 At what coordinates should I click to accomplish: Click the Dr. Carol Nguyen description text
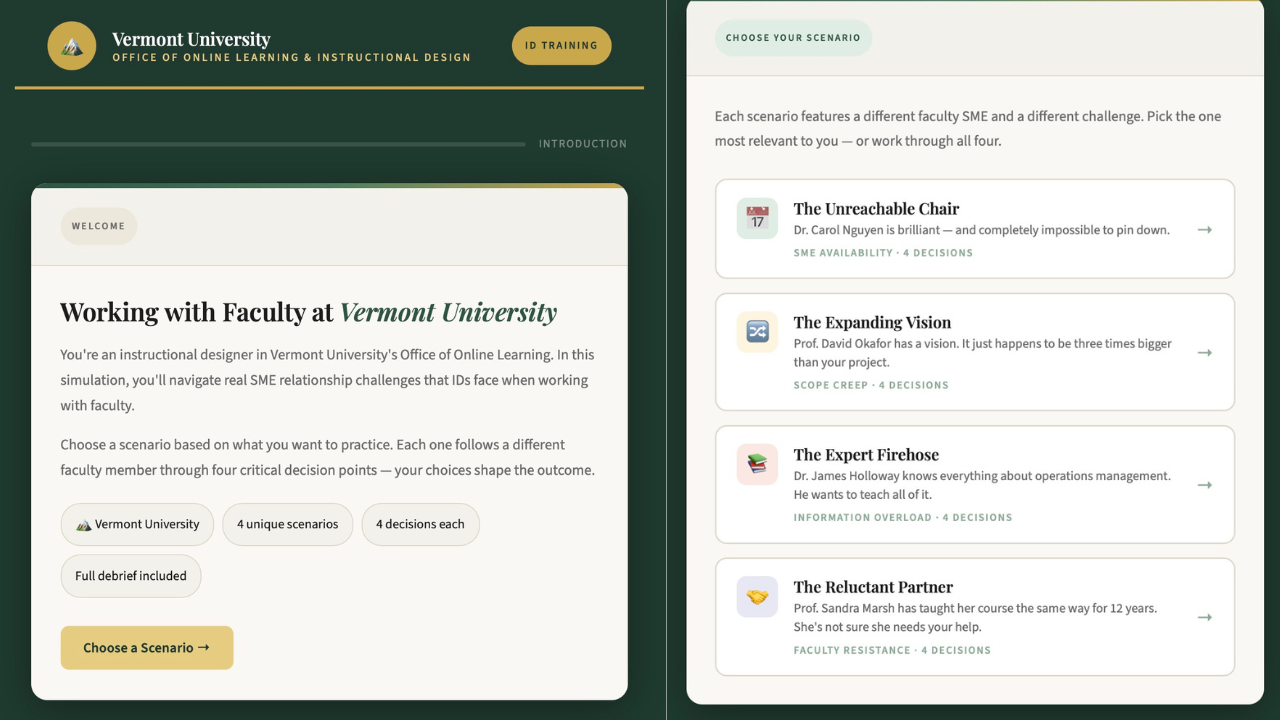981,230
